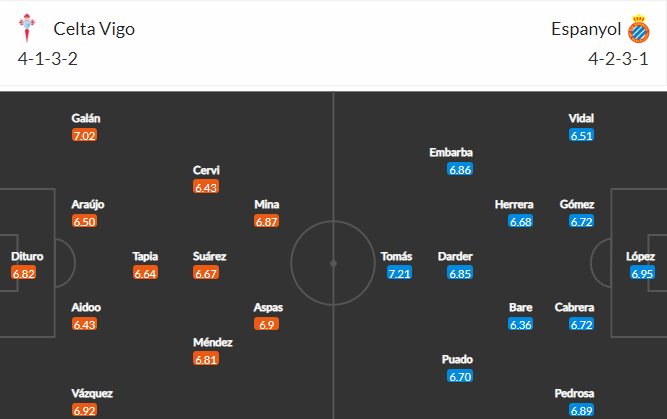Select player Galán on the pitch

pyautogui.click(x=85, y=118)
